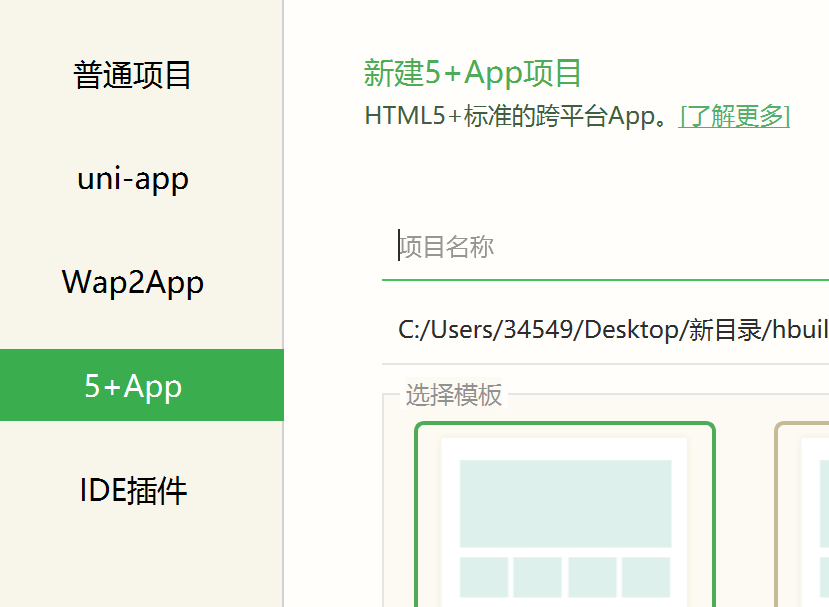Open the 了解更多 link
This screenshot has height=607, width=829.
pyautogui.click(x=735, y=116)
